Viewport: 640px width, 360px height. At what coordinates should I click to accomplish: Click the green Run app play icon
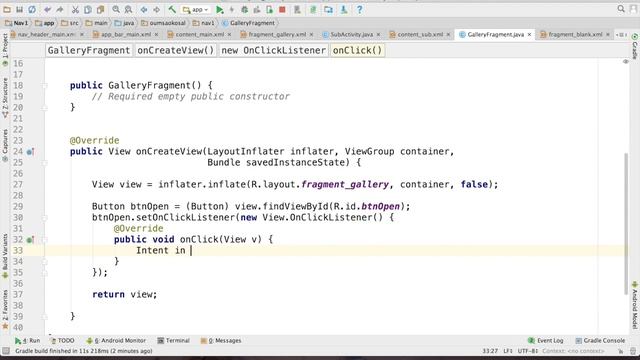pos(220,9)
